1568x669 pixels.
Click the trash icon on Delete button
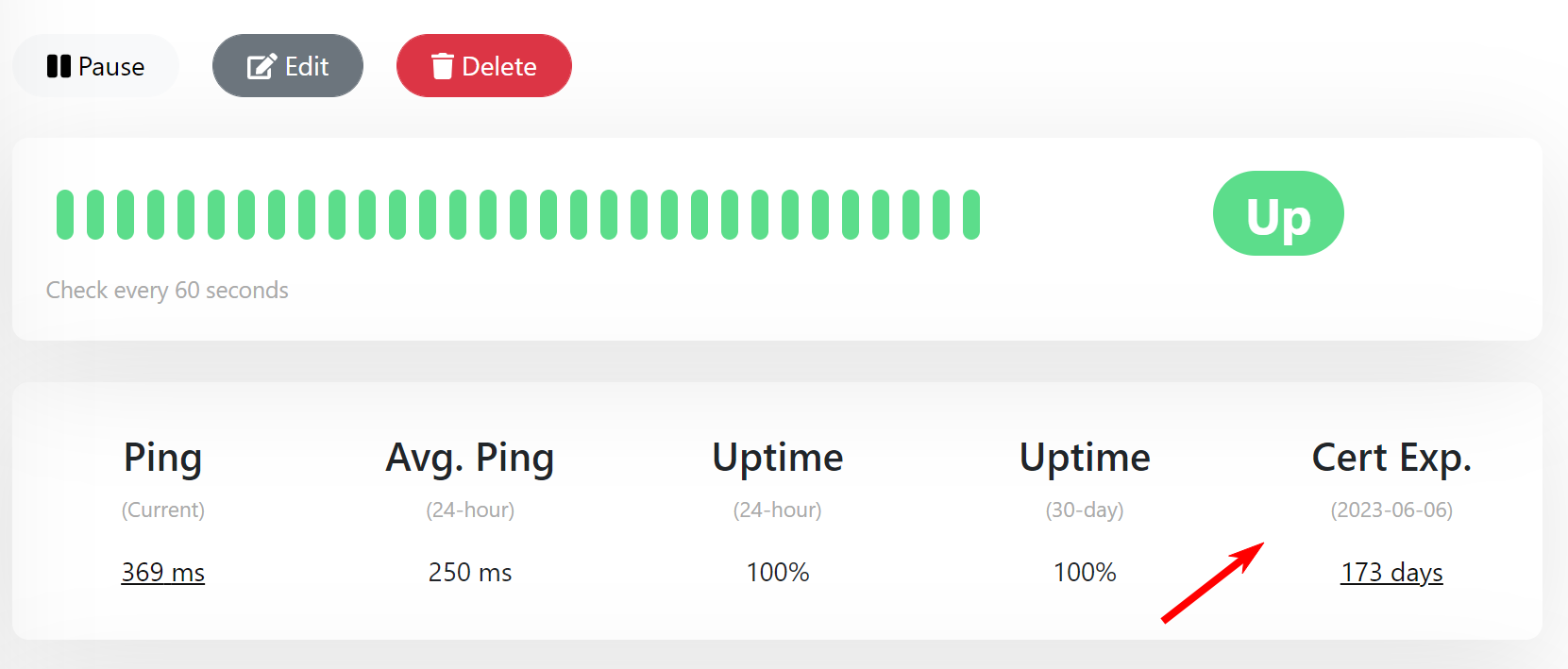[441, 66]
